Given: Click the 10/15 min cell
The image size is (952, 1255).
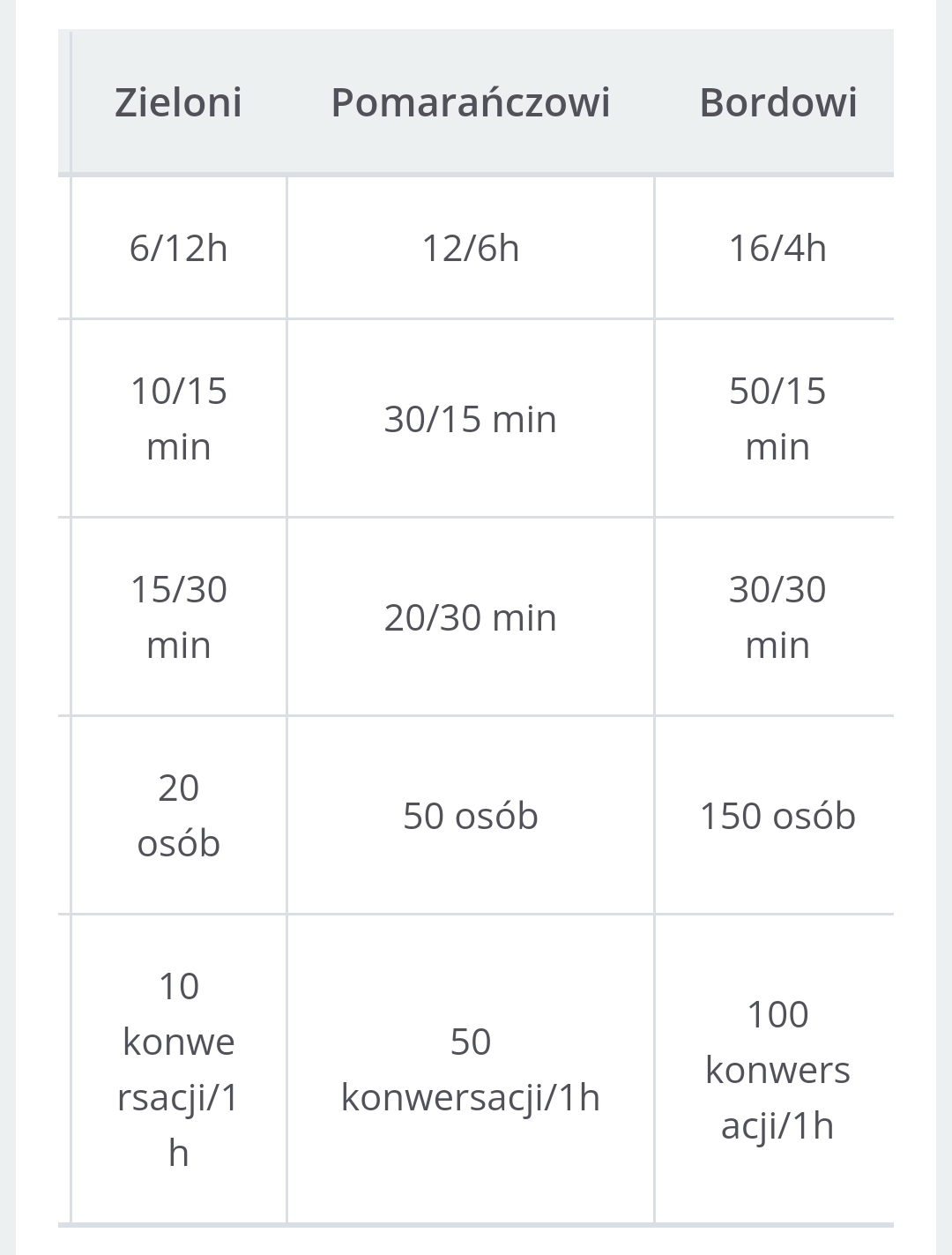Looking at the screenshot, I should [x=178, y=418].
